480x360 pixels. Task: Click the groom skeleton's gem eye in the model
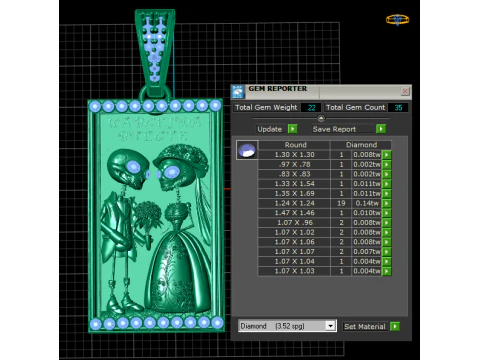[133, 166]
